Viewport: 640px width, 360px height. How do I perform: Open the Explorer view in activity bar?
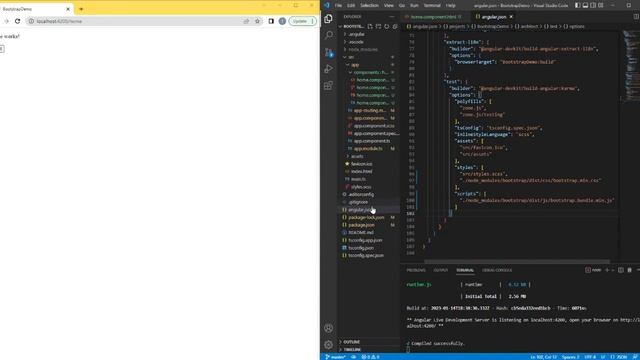point(328,19)
